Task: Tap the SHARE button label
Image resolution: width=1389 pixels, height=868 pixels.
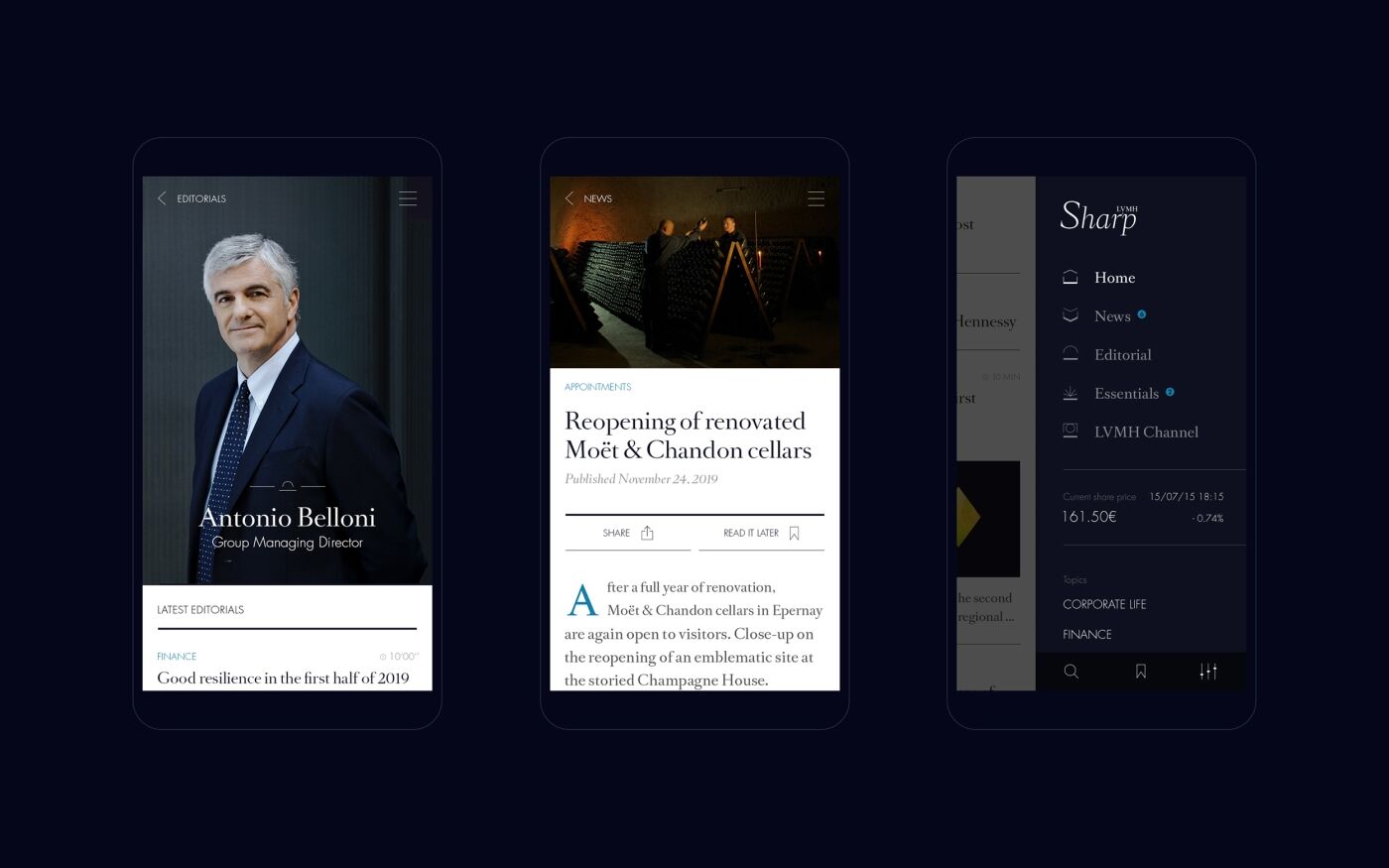Action: click(x=616, y=534)
